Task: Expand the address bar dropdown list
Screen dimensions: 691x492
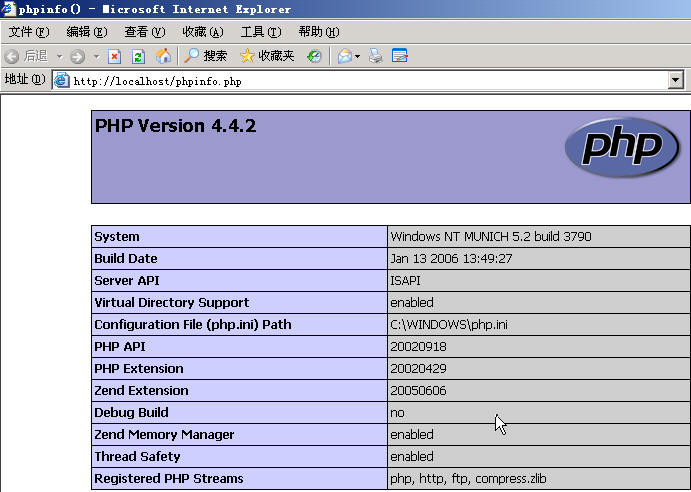Action: click(x=675, y=81)
